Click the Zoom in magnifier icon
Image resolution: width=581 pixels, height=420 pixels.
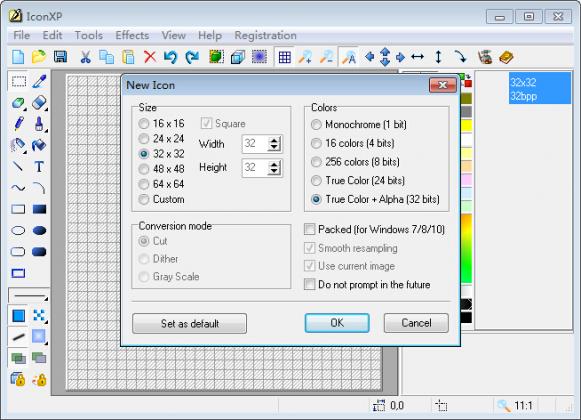tap(305, 57)
